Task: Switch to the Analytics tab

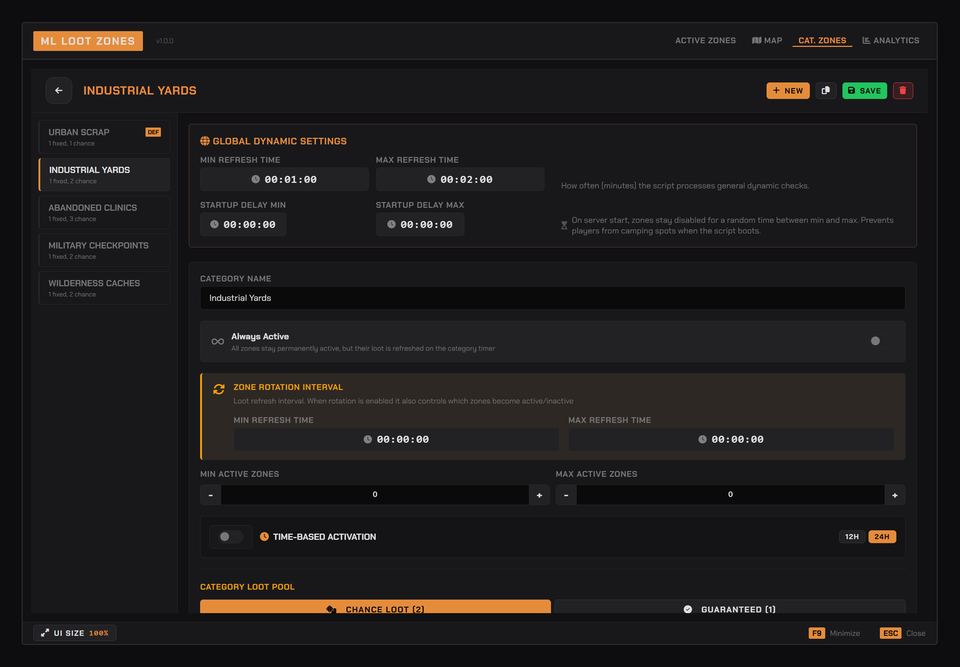Action: (891, 40)
